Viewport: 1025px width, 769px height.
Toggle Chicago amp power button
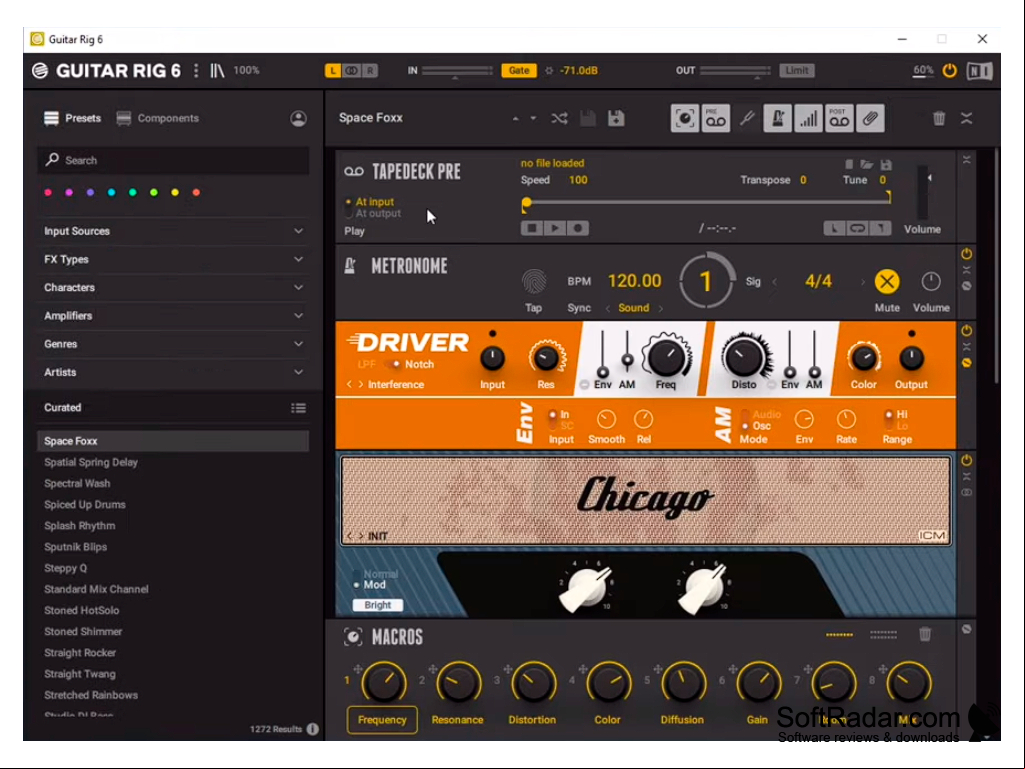[966, 460]
